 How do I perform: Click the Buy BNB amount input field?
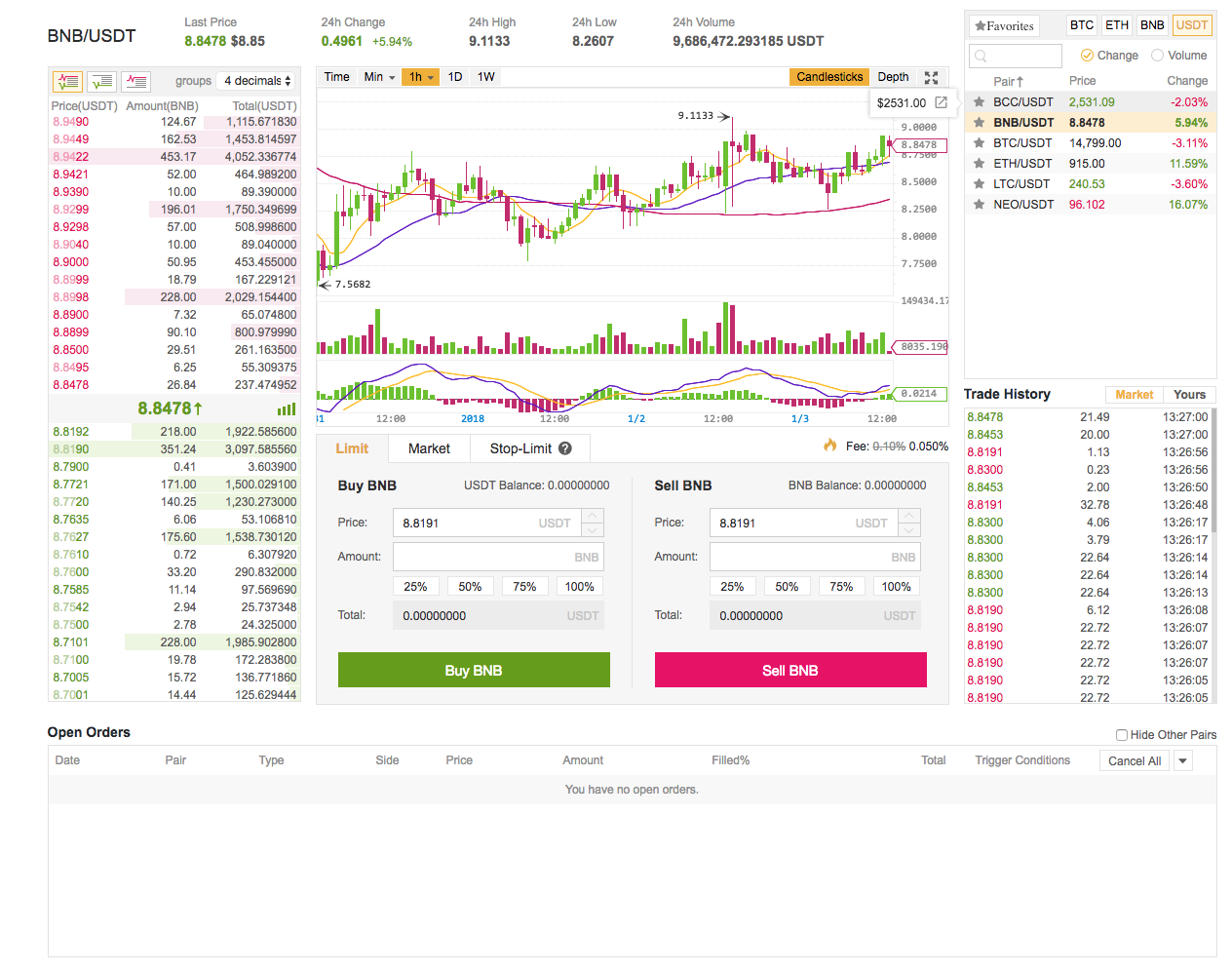tap(498, 557)
